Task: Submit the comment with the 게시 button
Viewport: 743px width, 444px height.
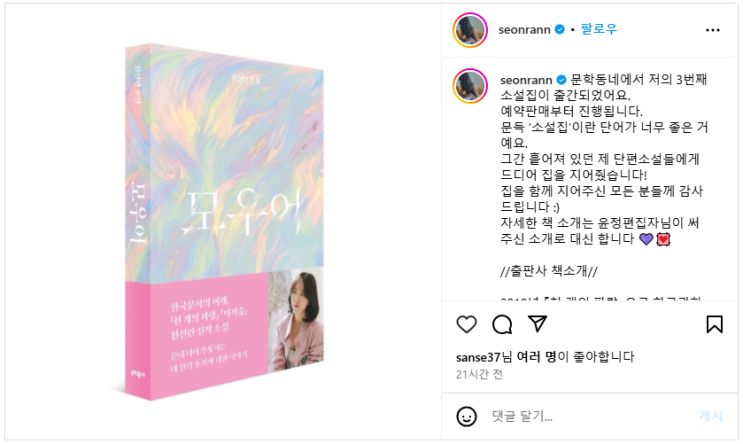Action: click(x=711, y=416)
